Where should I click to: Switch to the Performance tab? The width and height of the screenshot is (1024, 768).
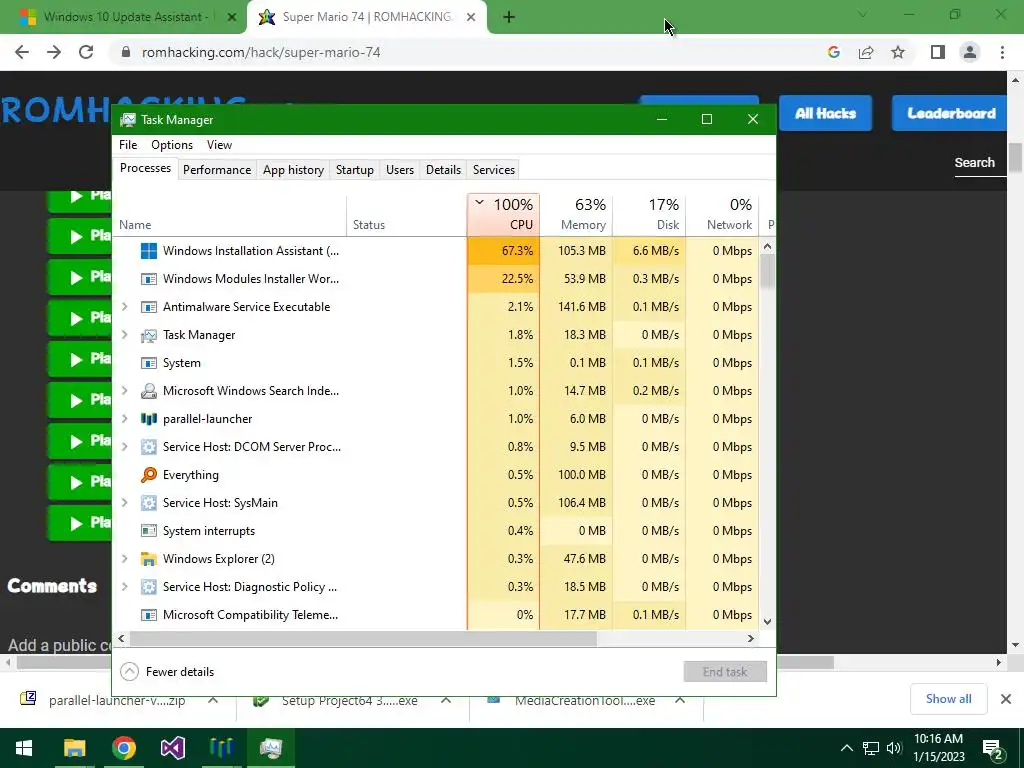(x=217, y=170)
